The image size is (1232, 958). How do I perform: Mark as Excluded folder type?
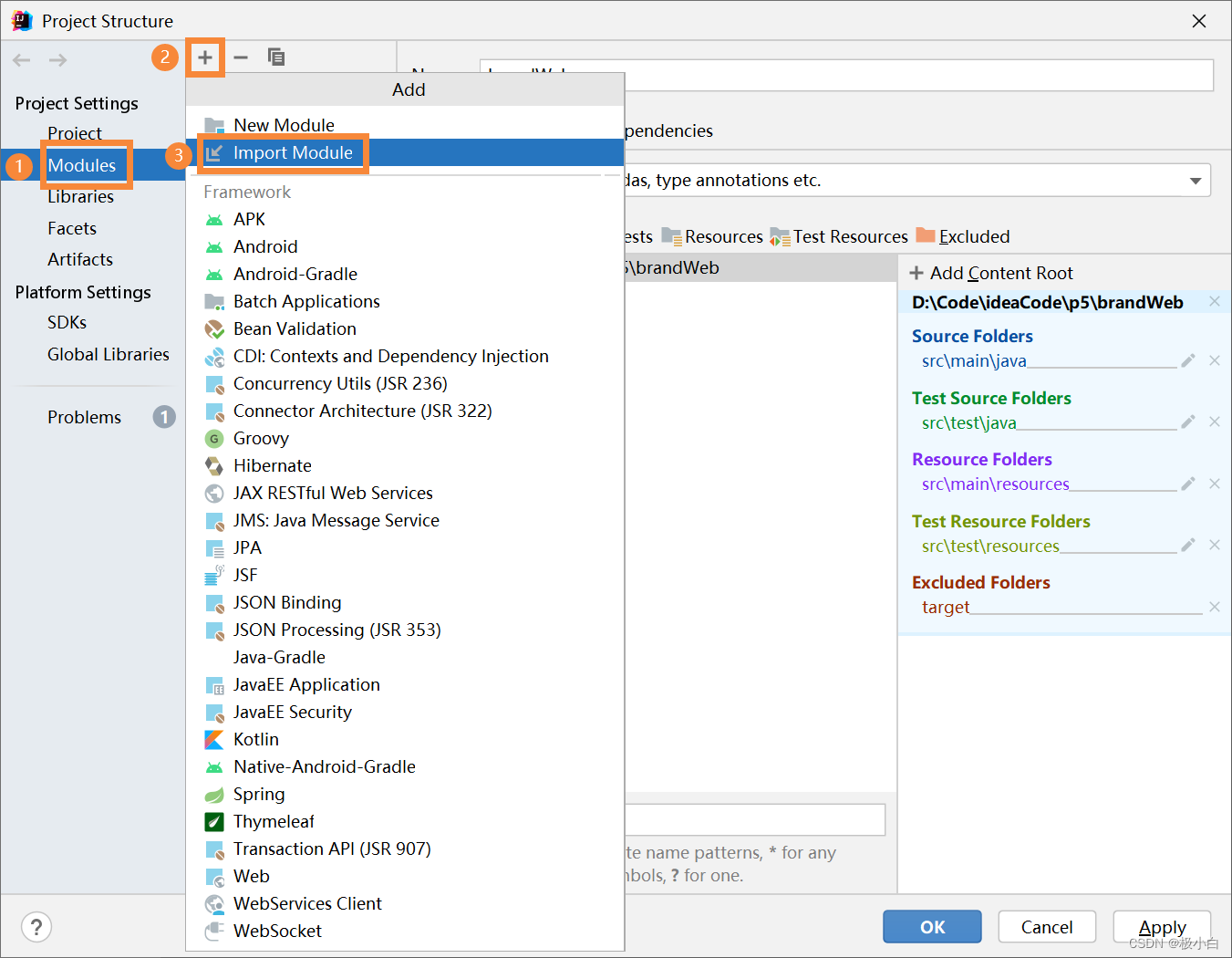963,236
